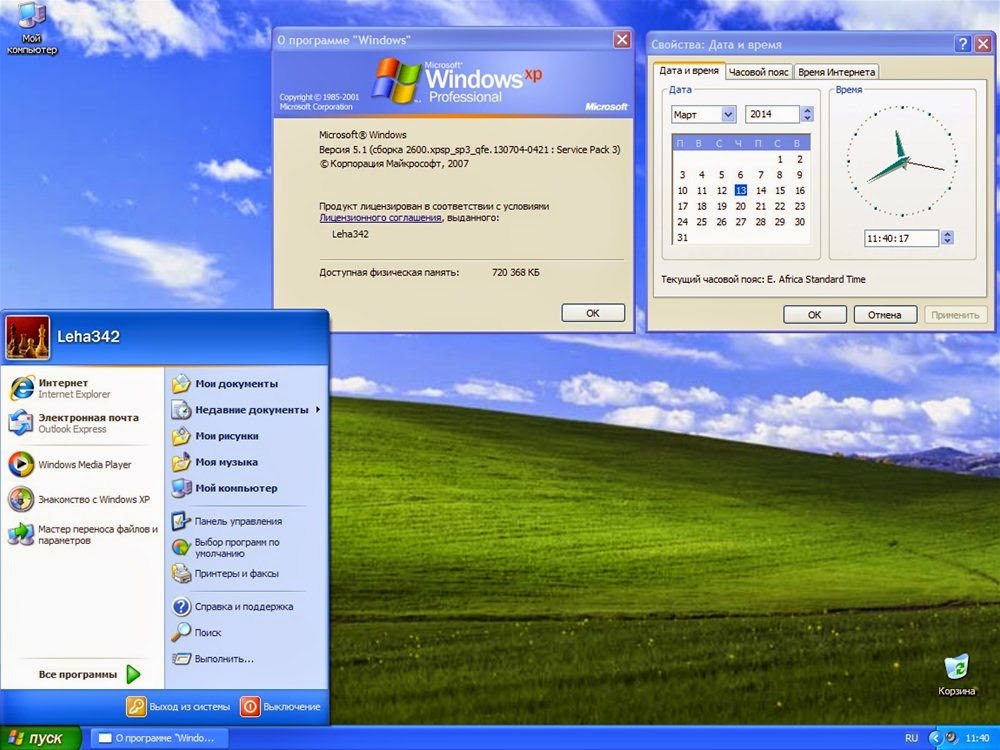This screenshot has height=750, width=1000.
Task: Select the О программе Windows taskbar button
Action: 158,739
